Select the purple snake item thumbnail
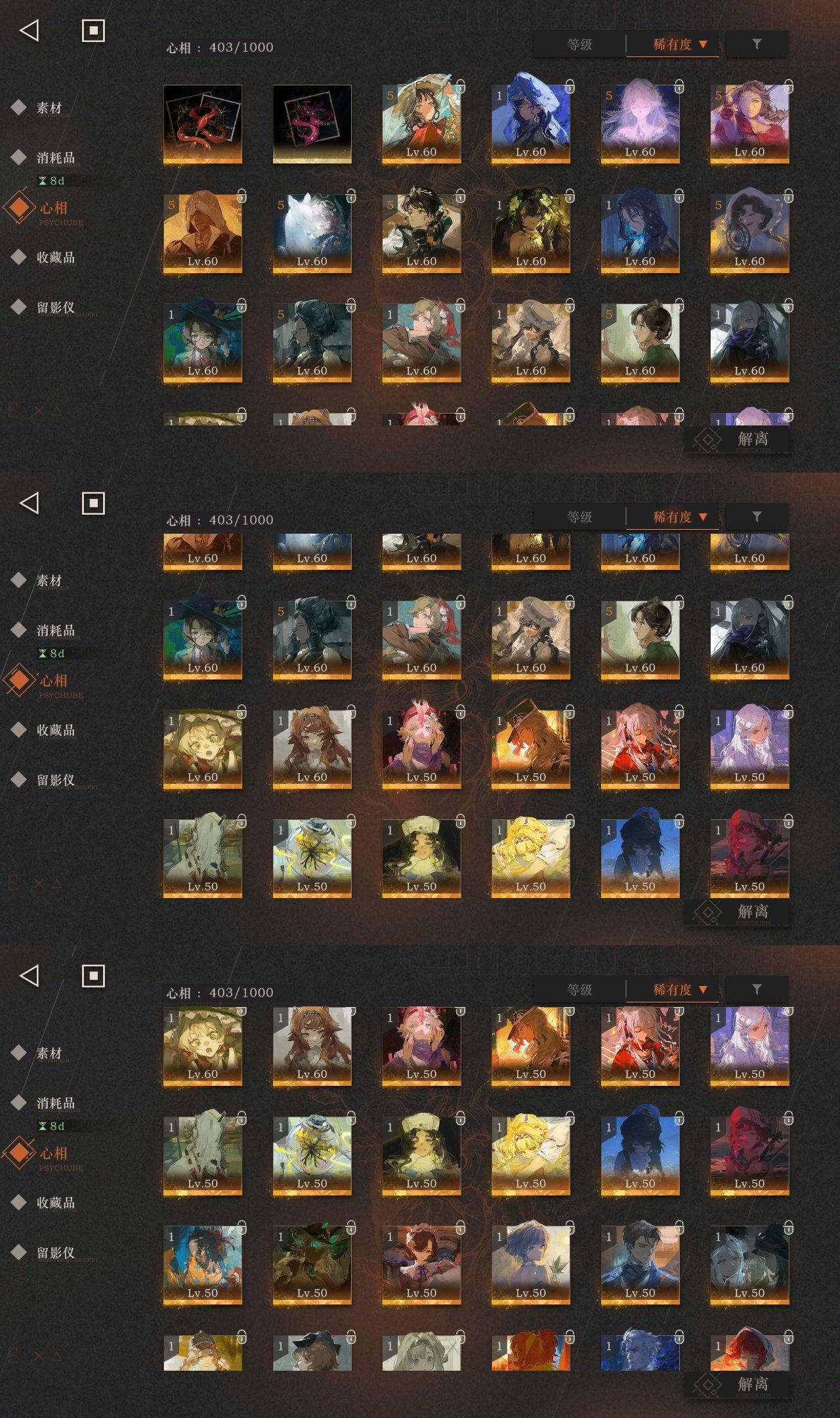 click(312, 124)
